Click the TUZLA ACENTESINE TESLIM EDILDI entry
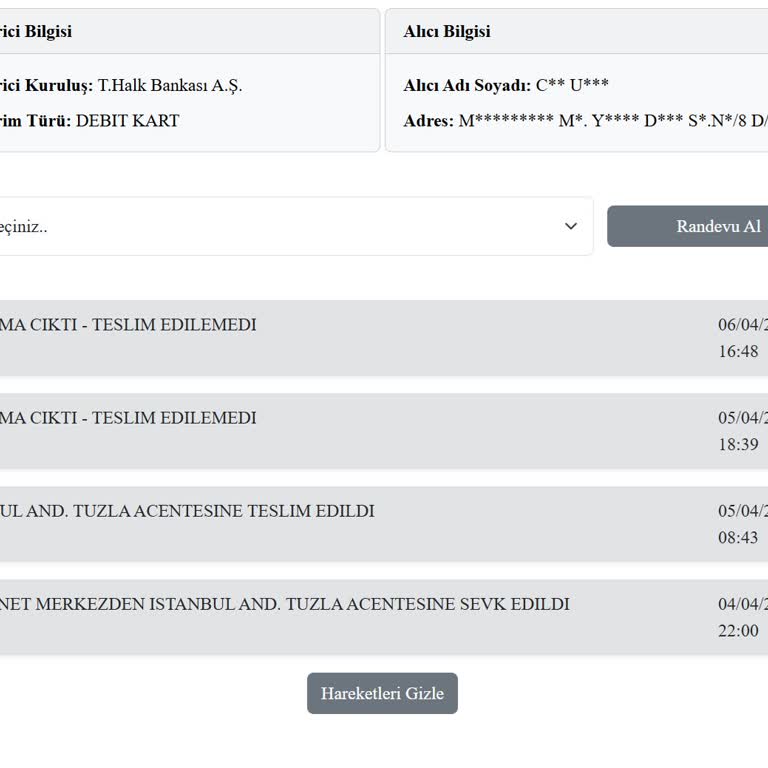The image size is (768, 768). coord(188,511)
